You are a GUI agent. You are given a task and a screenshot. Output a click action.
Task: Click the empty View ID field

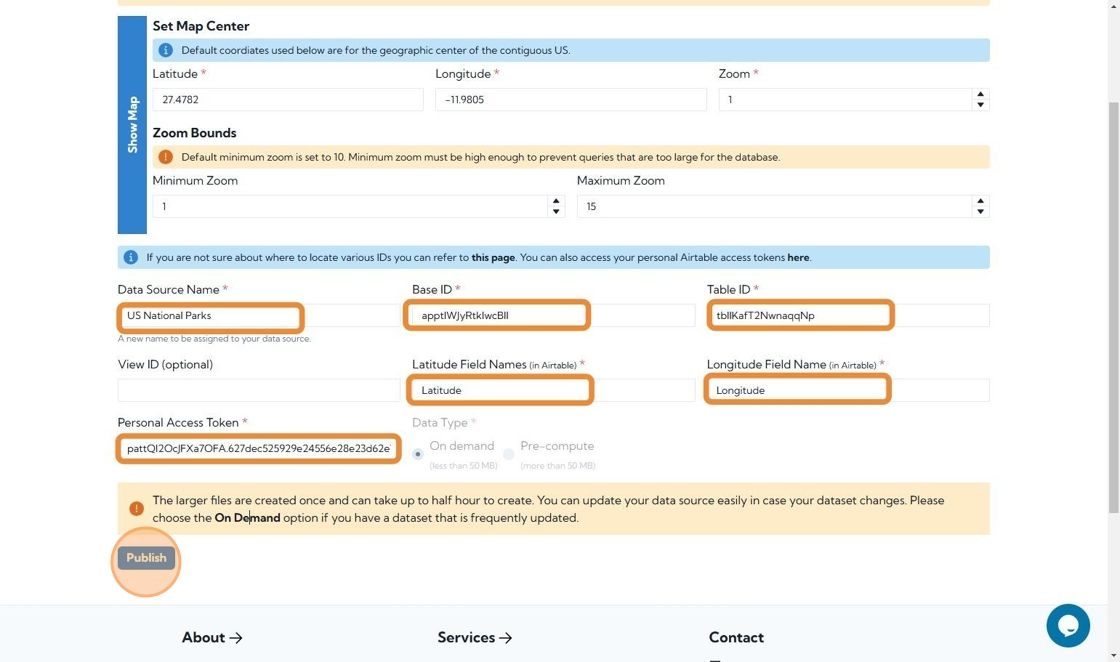259,391
